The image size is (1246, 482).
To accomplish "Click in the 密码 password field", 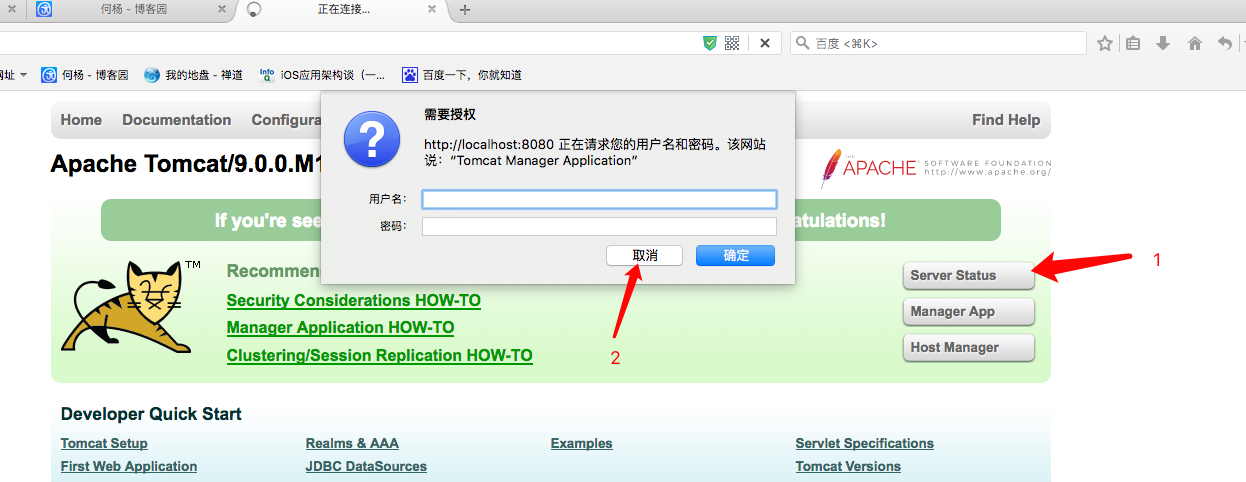I will pos(599,227).
